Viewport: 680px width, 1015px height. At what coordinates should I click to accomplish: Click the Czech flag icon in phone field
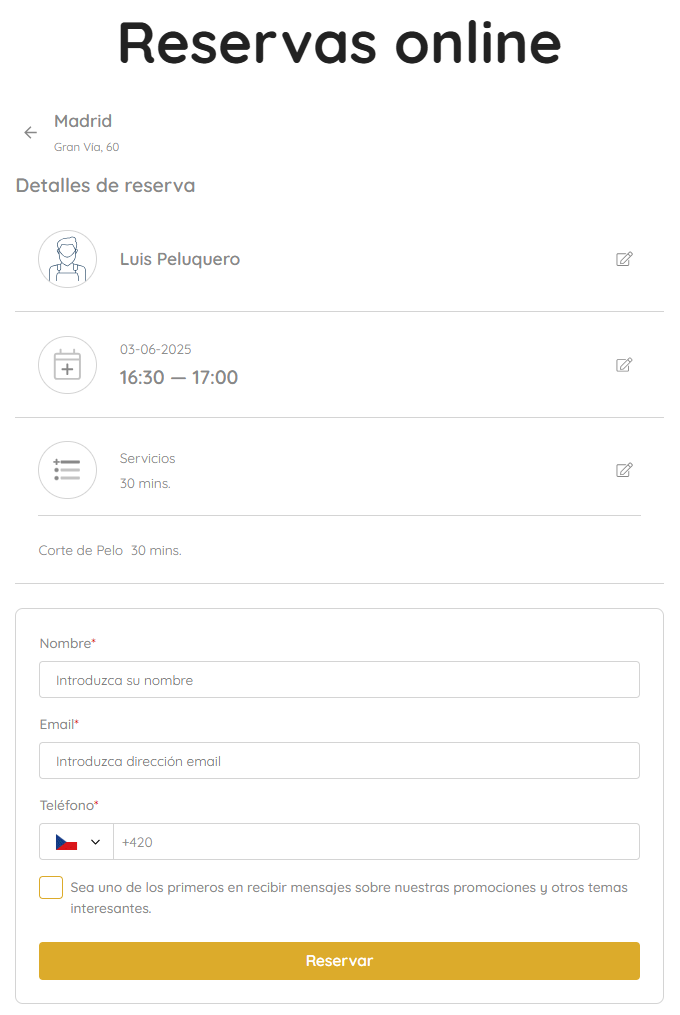click(x=64, y=841)
